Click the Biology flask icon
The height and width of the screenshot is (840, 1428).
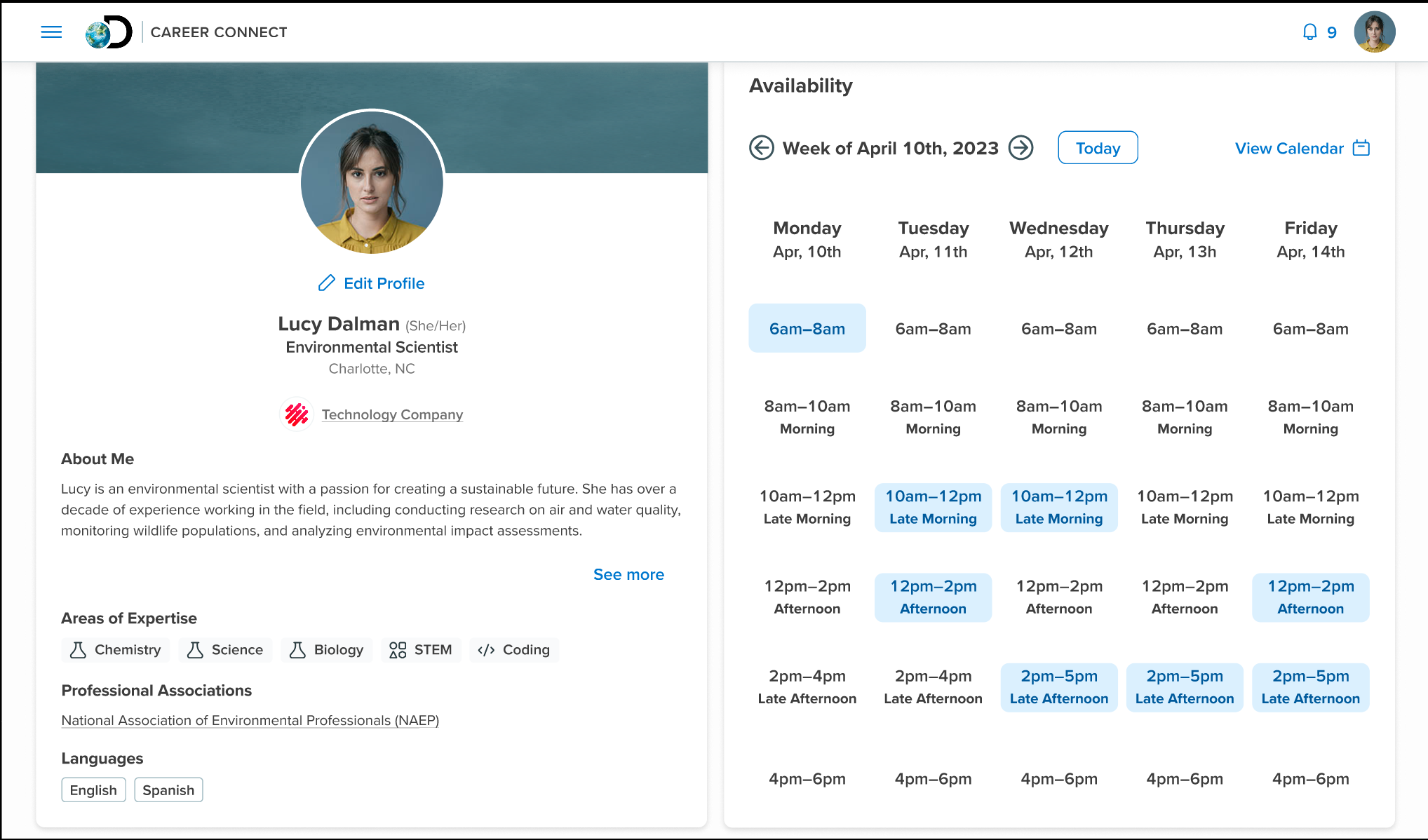pos(297,650)
